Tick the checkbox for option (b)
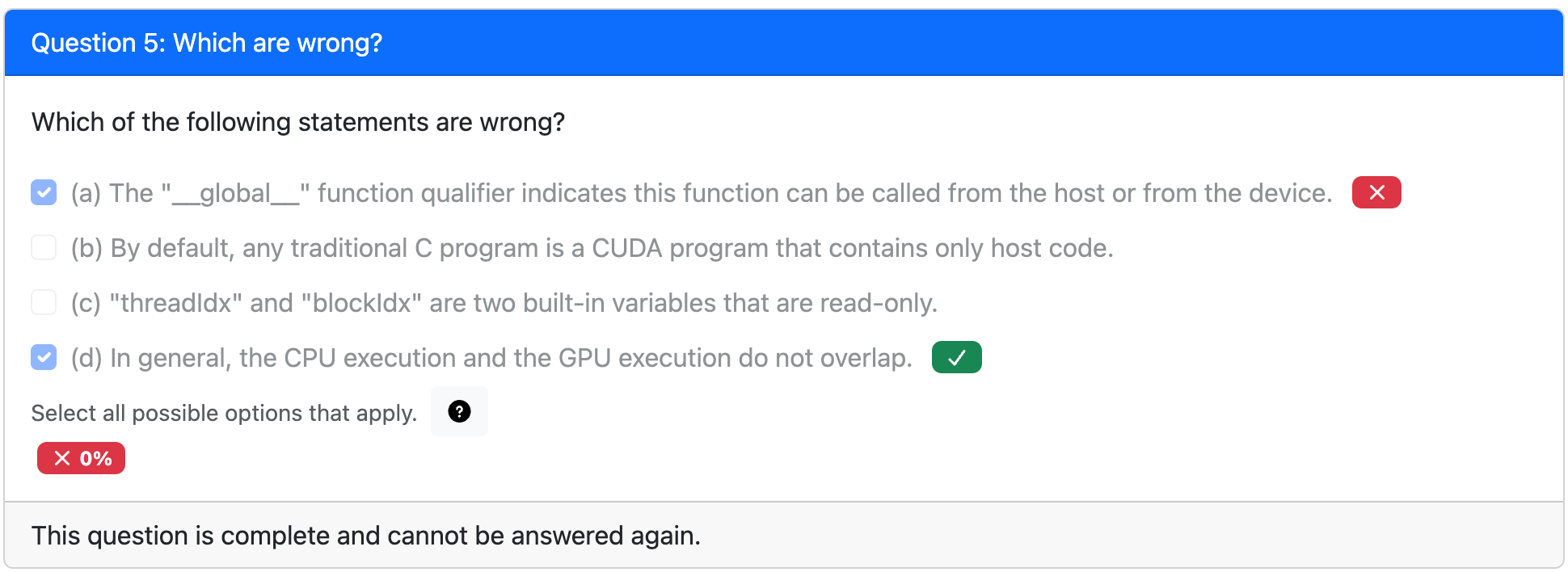The height and width of the screenshot is (572, 1568). click(44, 247)
